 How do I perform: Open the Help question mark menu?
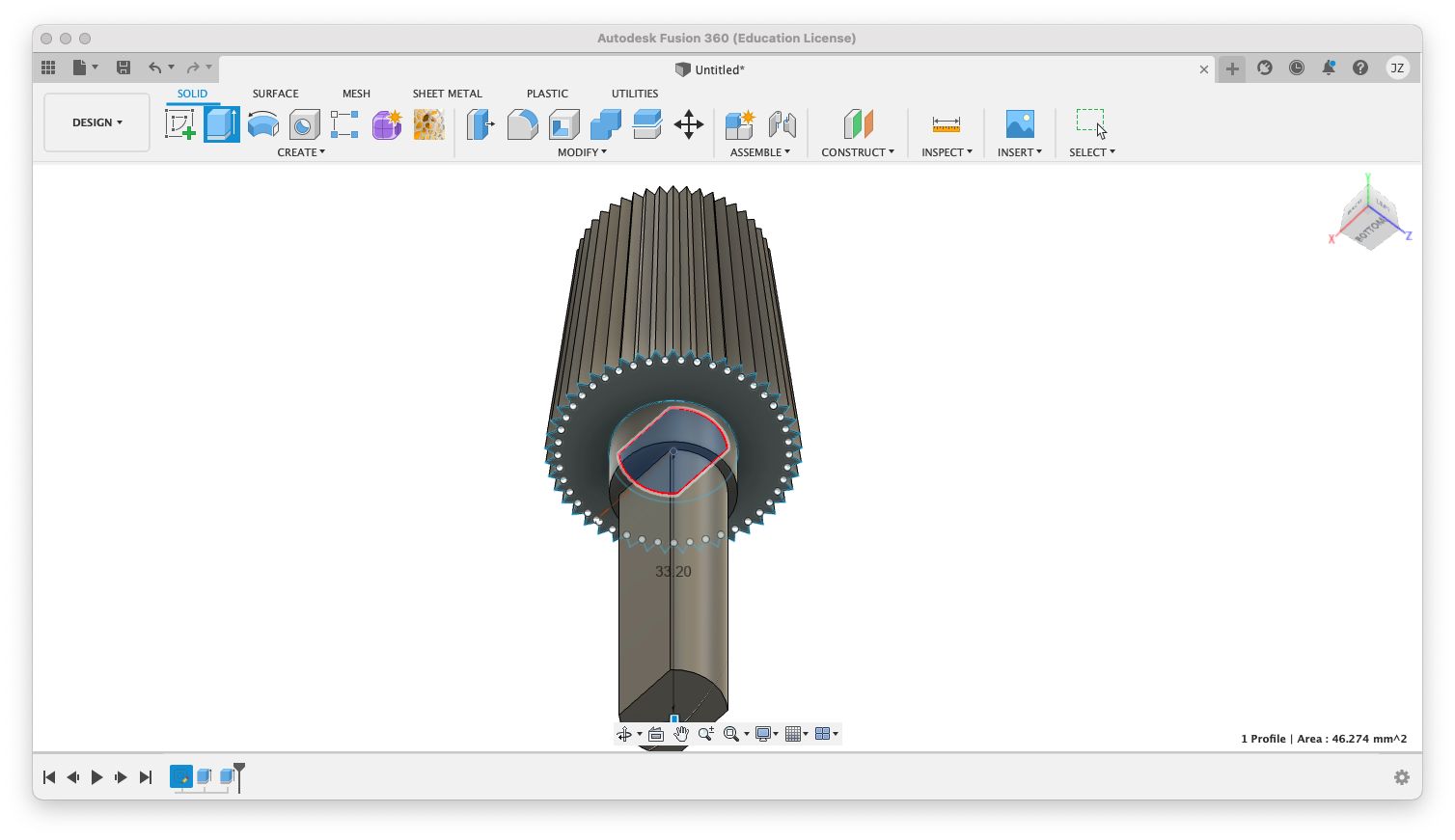1360,68
